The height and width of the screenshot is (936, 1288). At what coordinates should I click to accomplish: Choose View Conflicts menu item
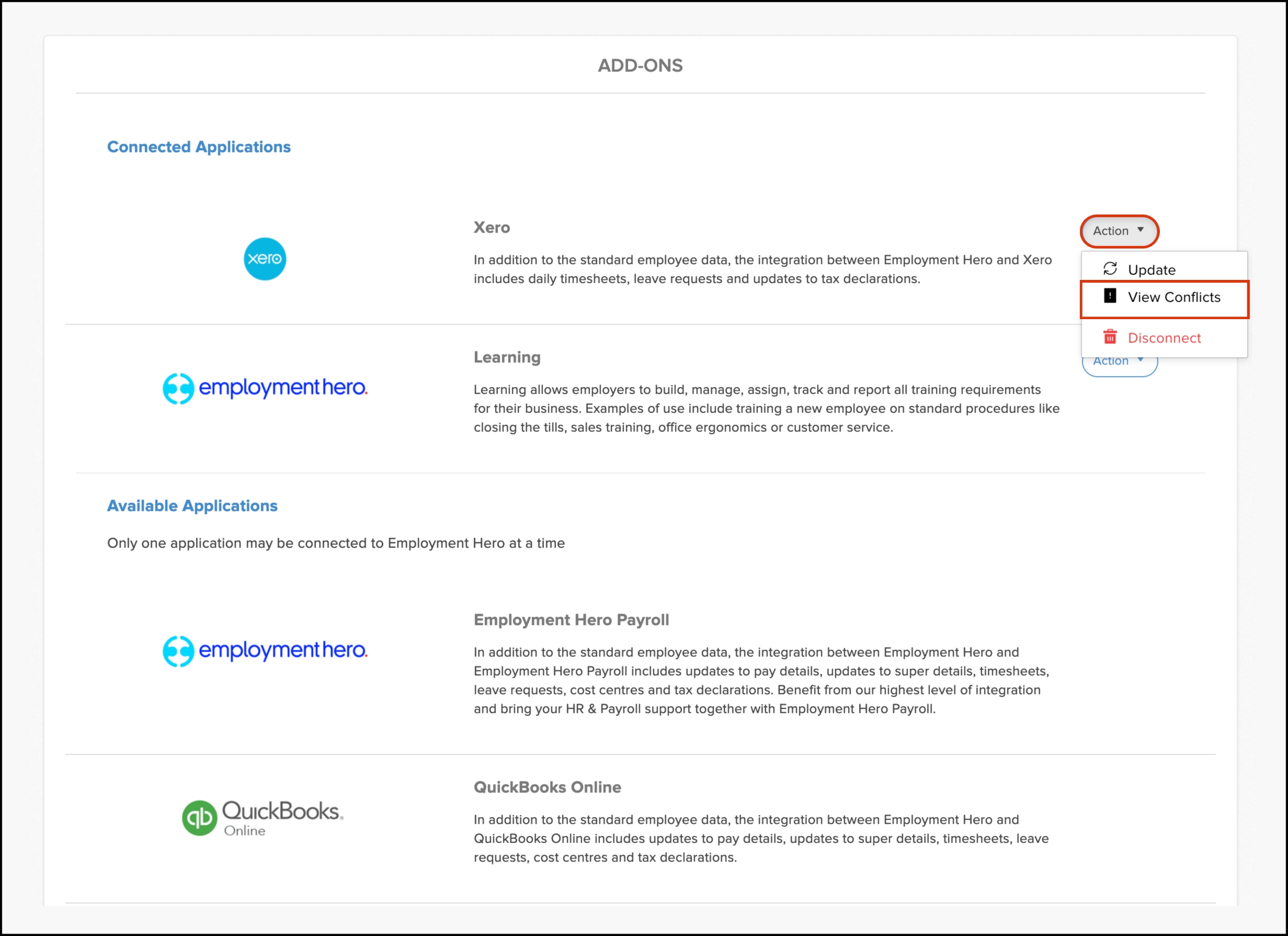(1173, 297)
